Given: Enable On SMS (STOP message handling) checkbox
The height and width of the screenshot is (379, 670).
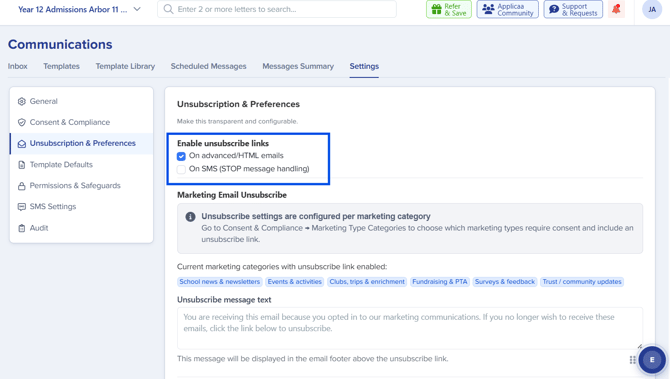Looking at the screenshot, I should [181, 169].
